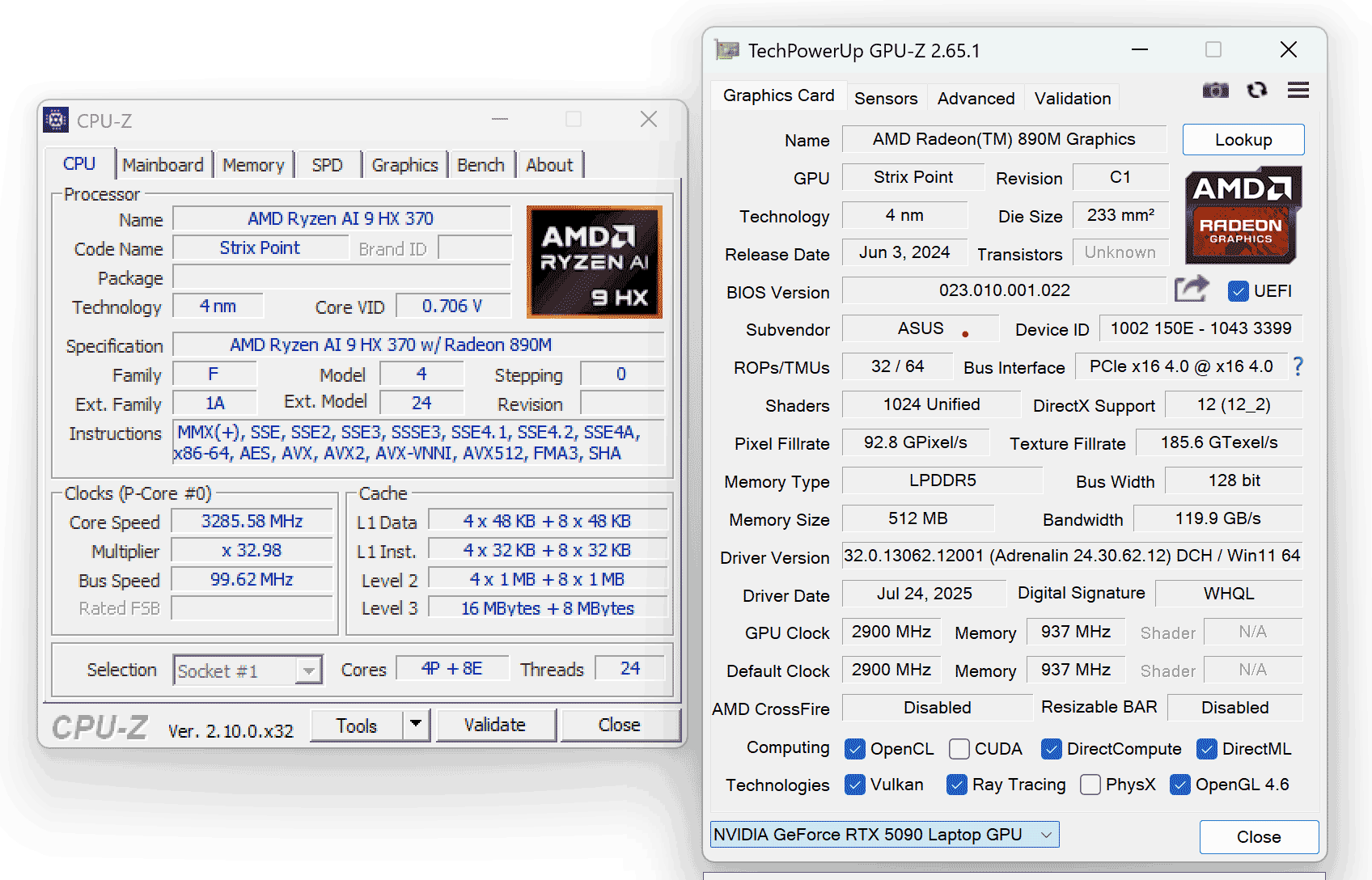Viewport: 1372px width, 880px height.
Task: Click the Lookup button
Action: pyautogui.click(x=1243, y=140)
